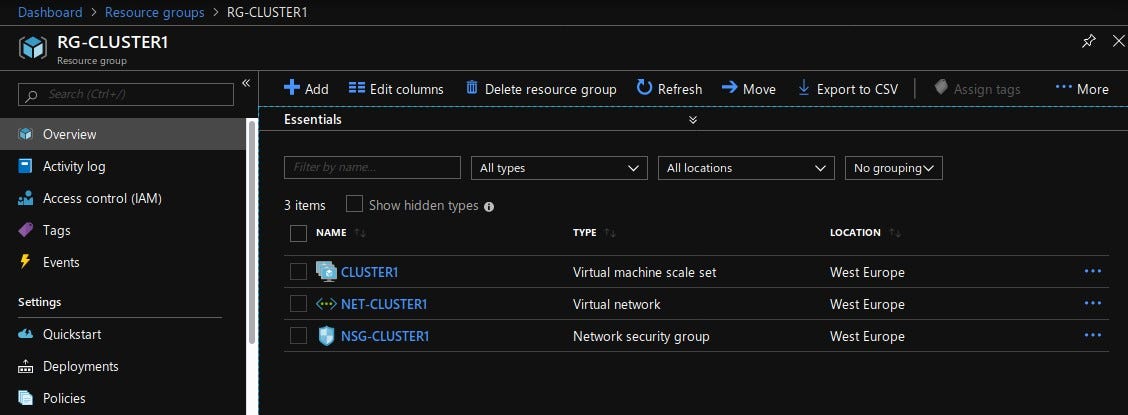
Task: Click the Virtual machine scale set type cell
Action: click(x=645, y=273)
